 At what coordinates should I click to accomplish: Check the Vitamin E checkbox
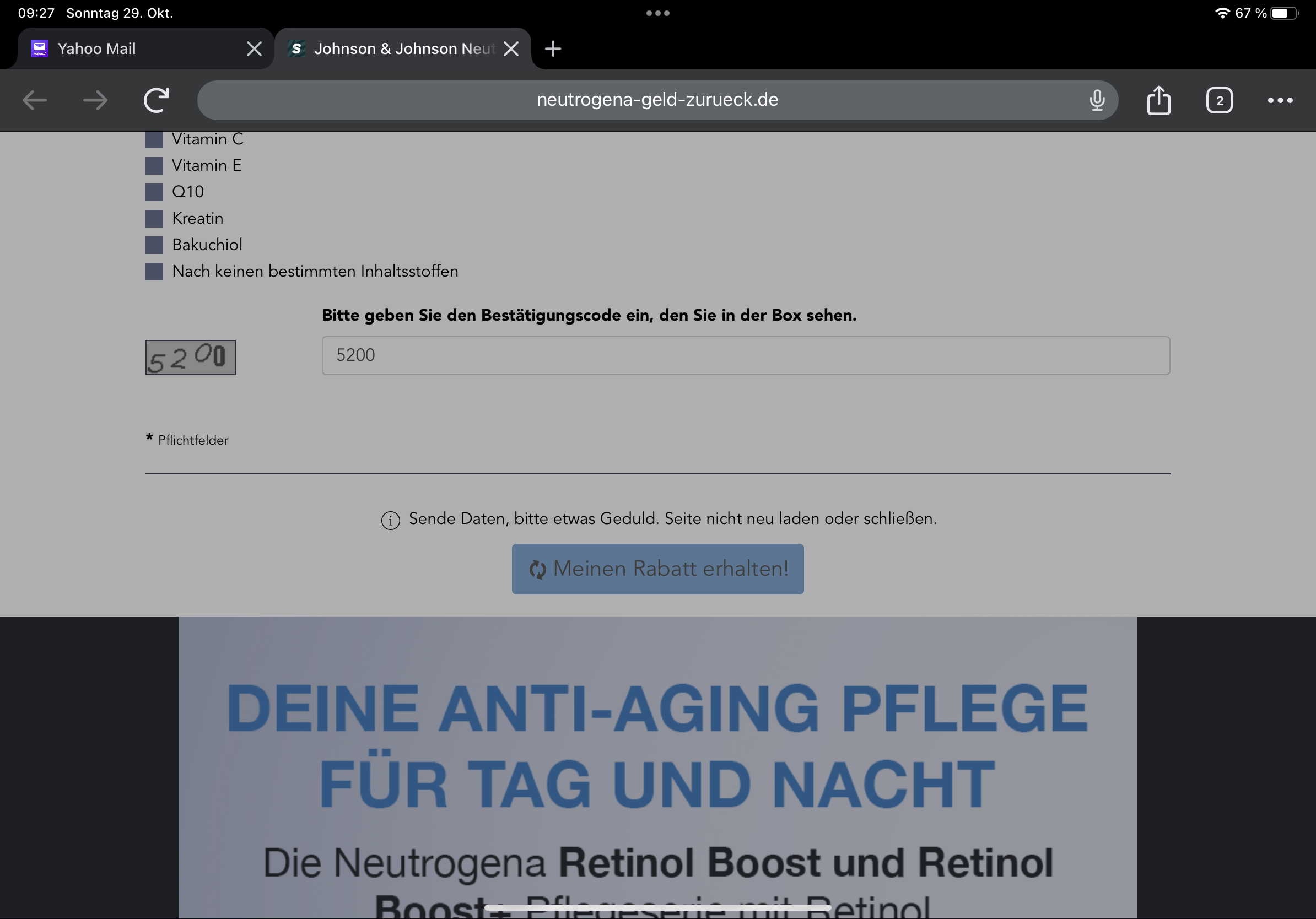[154, 166]
